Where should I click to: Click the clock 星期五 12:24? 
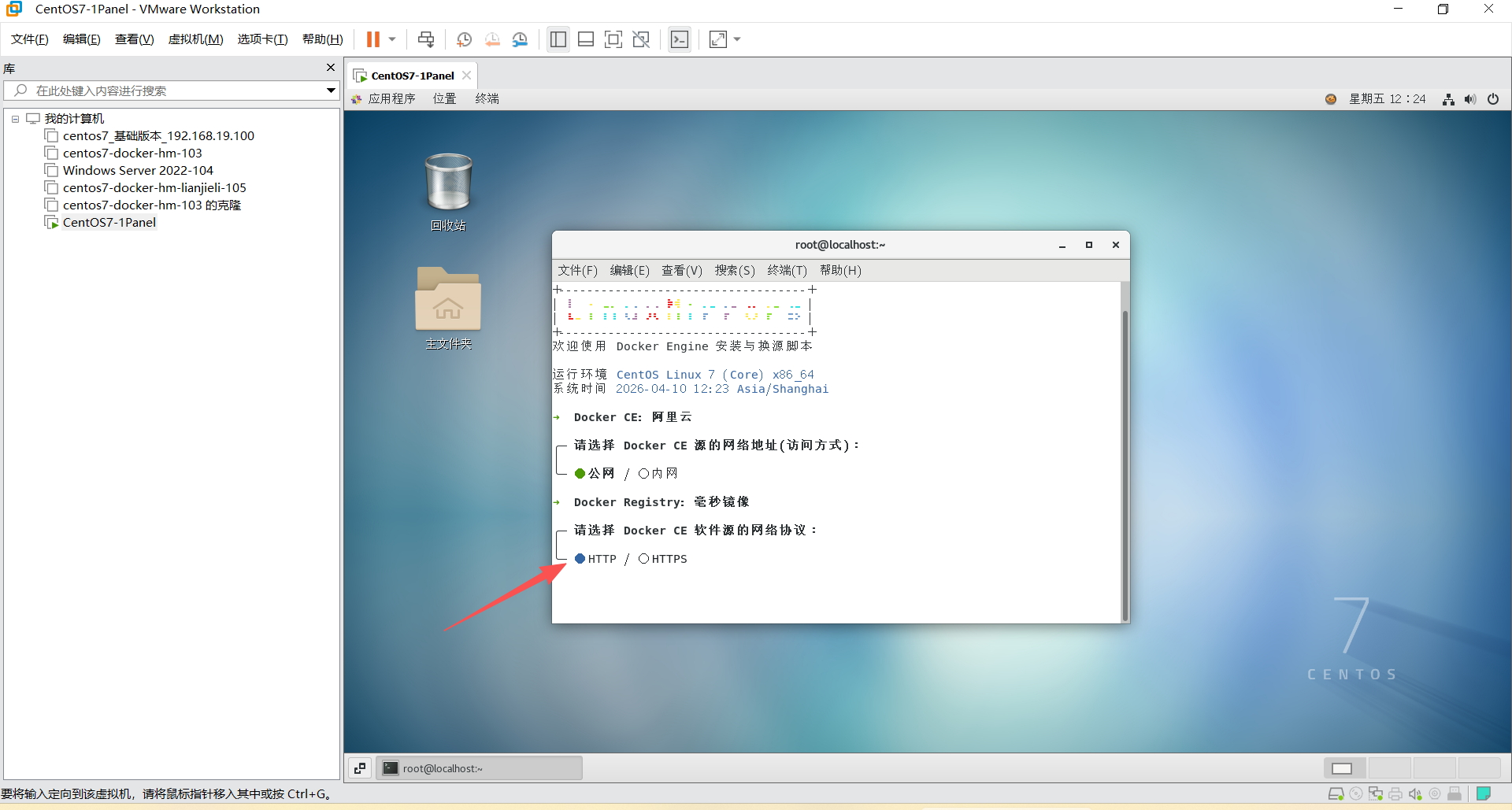(1388, 98)
